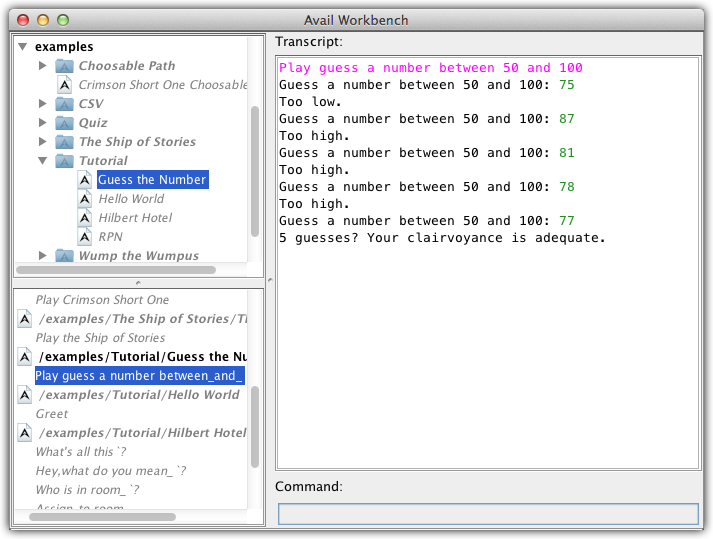Select the Greet entry point
The width and height of the screenshot is (713, 539).
pos(52,414)
